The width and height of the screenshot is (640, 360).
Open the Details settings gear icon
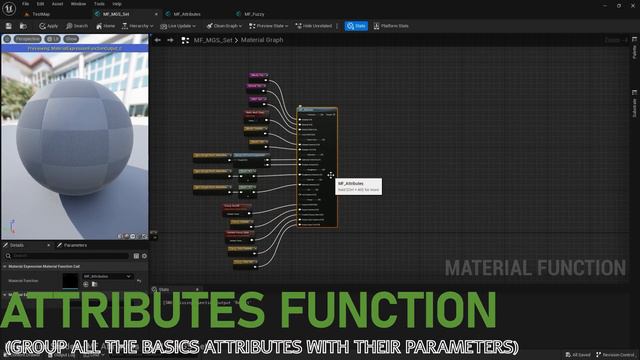click(144, 256)
